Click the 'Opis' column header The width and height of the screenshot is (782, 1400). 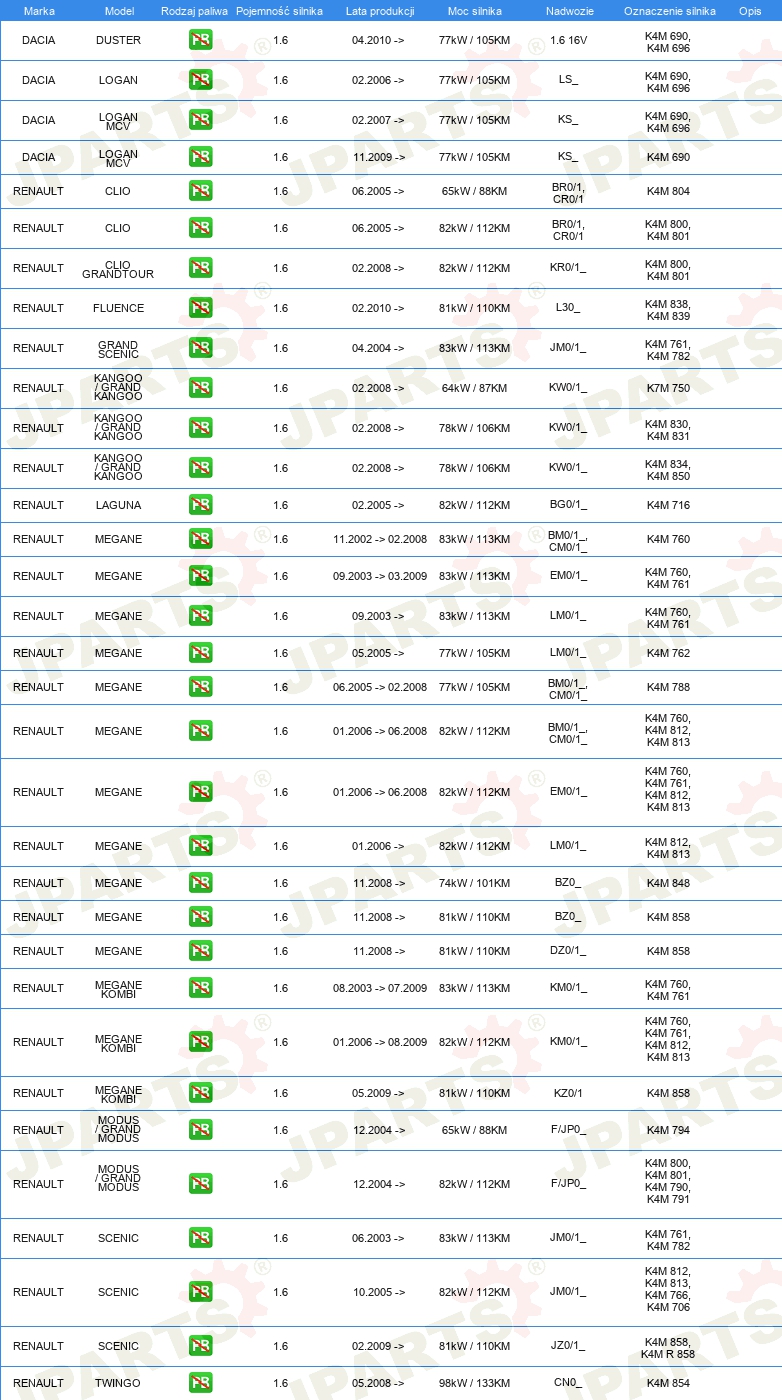(749, 11)
